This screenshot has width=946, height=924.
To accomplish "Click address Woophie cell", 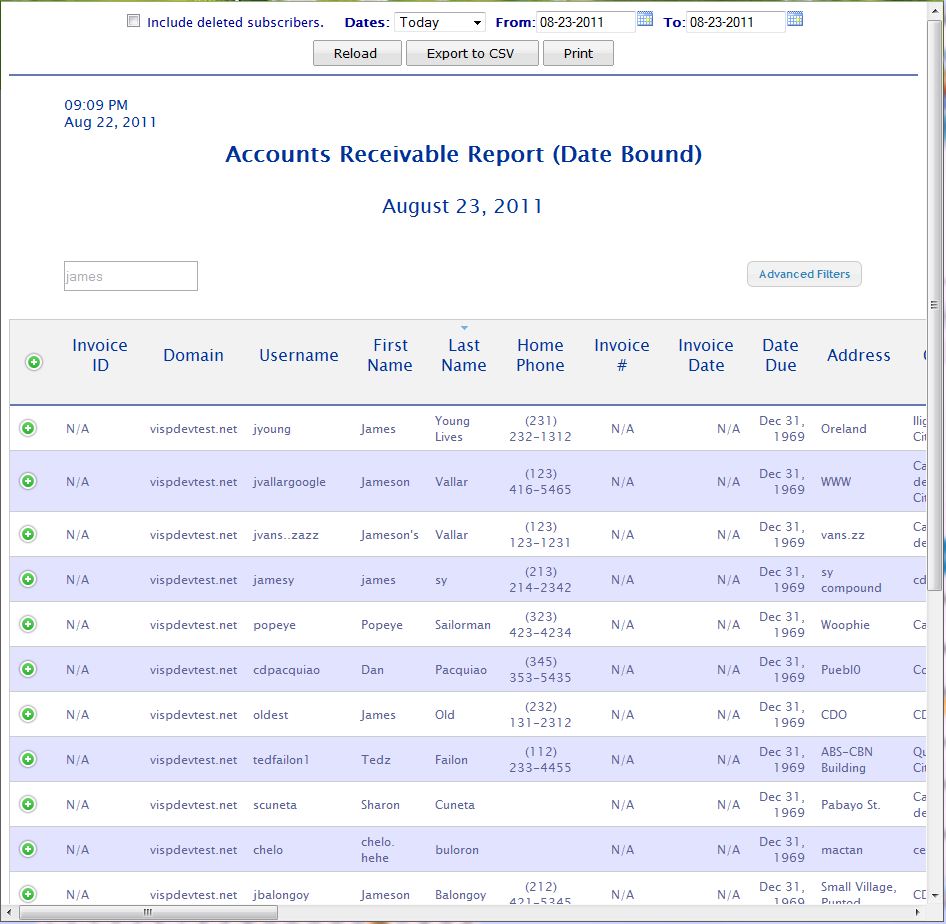I will (845, 625).
